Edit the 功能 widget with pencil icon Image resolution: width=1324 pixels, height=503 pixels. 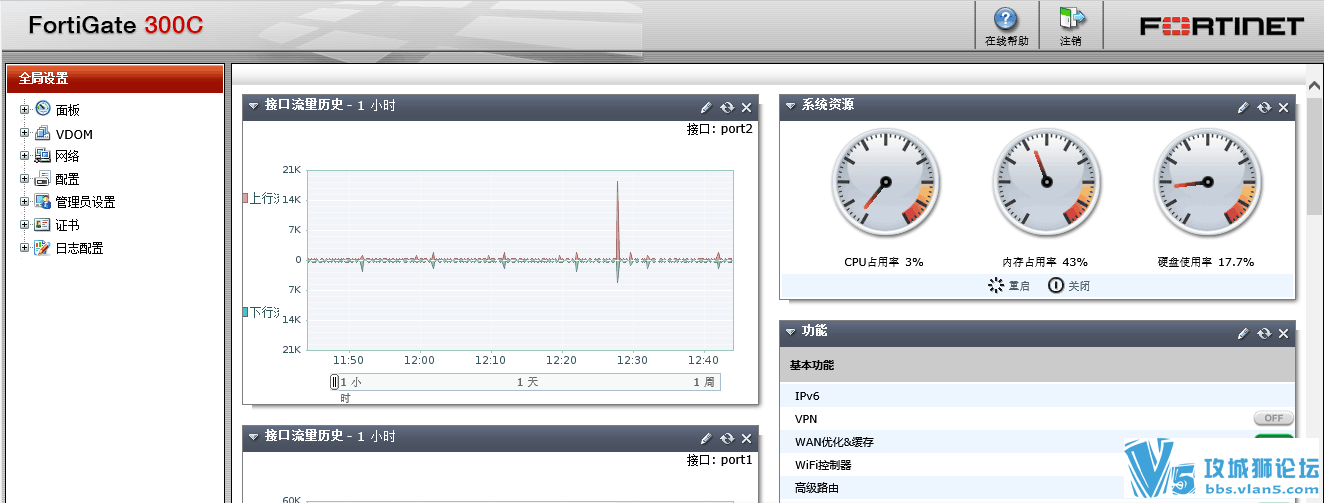[x=1243, y=332]
